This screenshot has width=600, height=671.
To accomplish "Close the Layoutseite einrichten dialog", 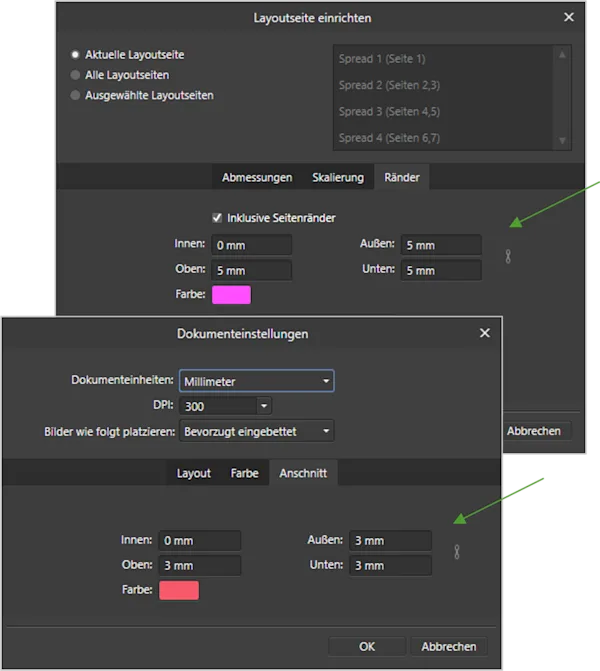I will [569, 17].
